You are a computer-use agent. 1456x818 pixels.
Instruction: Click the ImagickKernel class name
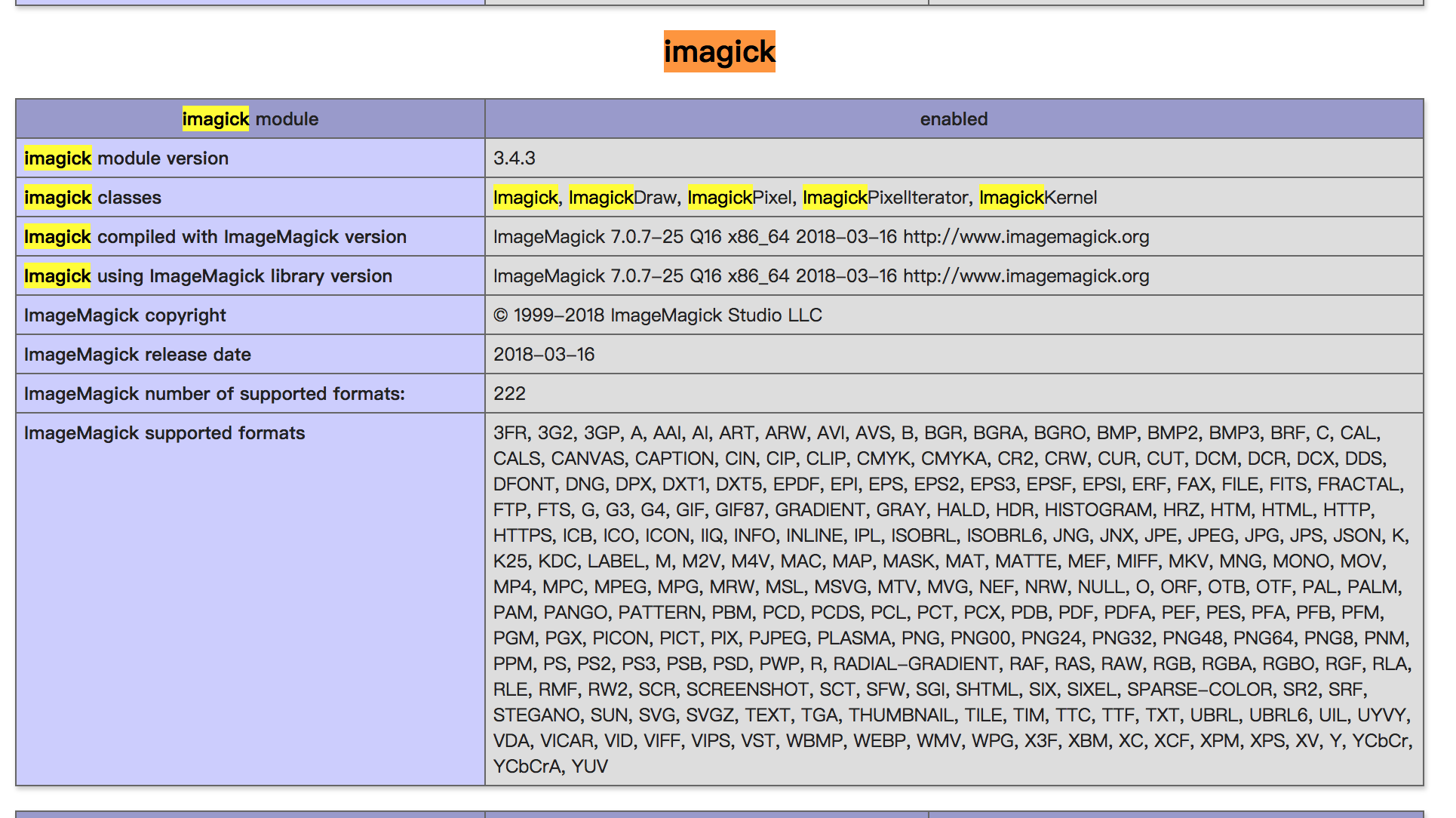tap(1038, 198)
